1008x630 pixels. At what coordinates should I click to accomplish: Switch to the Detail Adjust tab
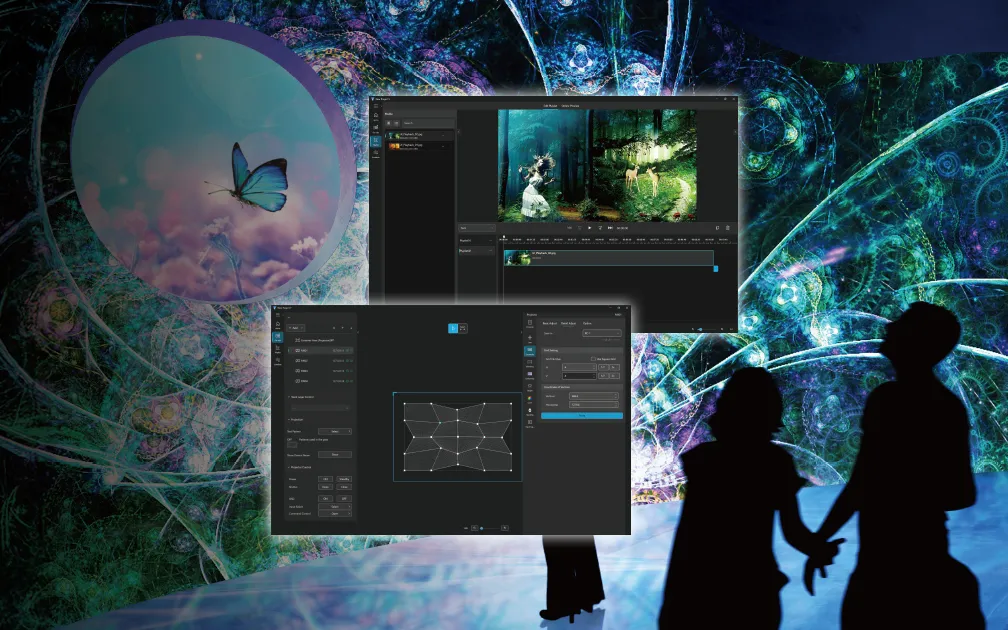[x=568, y=323]
